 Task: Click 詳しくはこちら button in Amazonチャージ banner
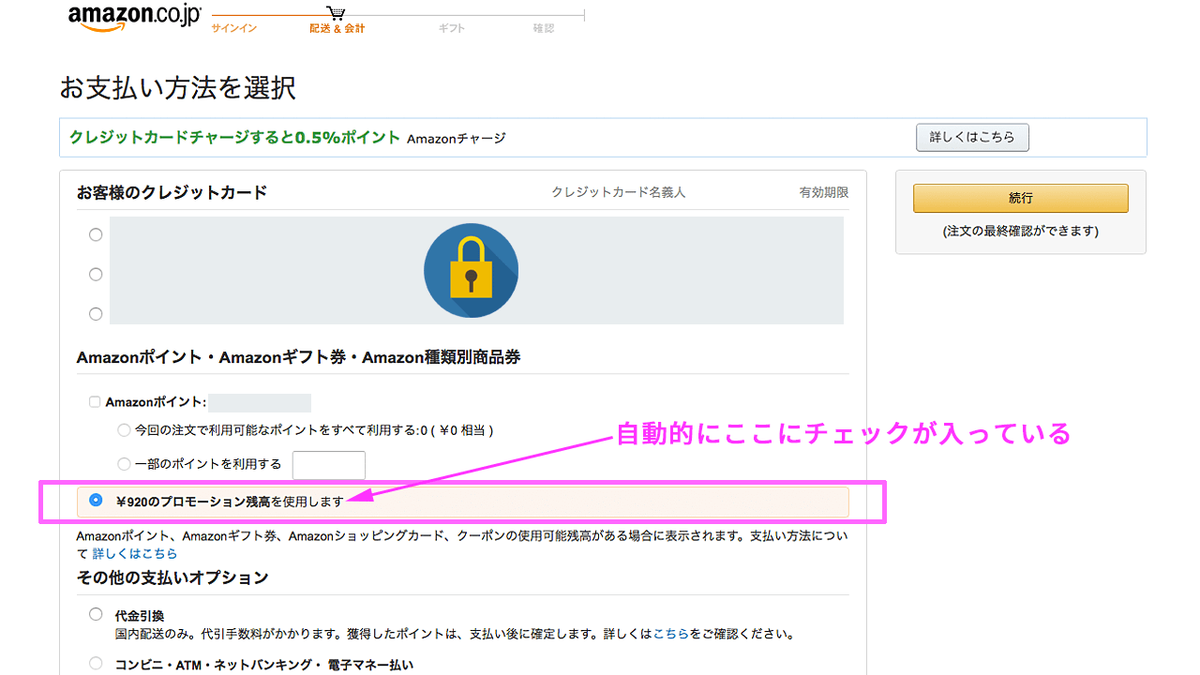pyautogui.click(x=972, y=137)
